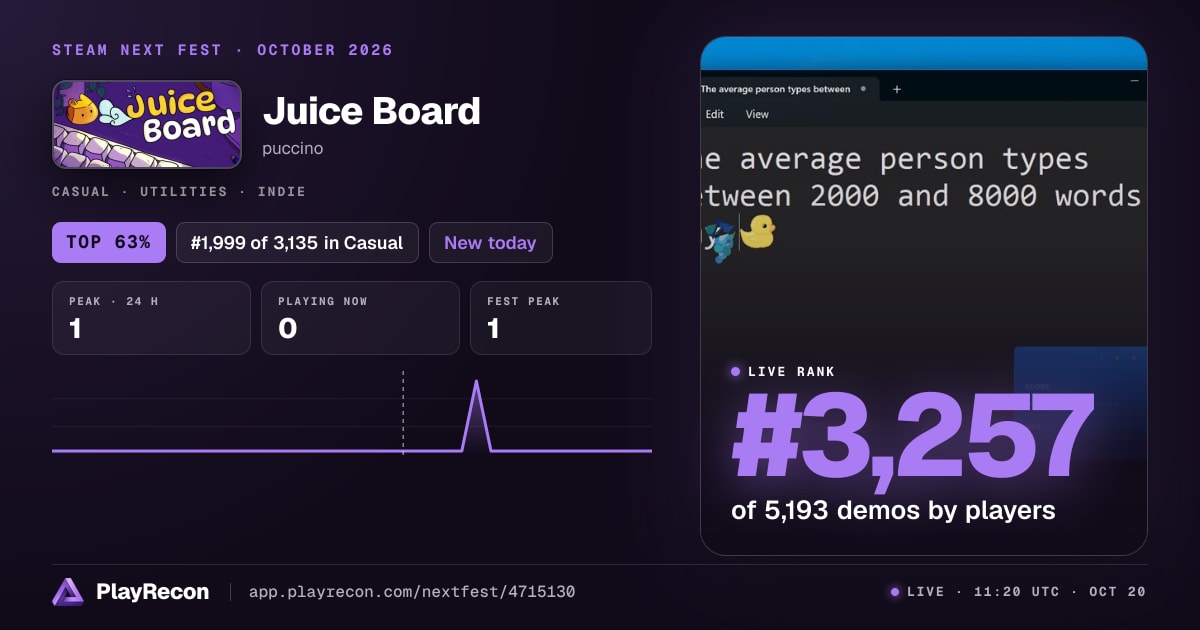
Task: Click the yellow rubber duck emoji
Action: point(757,232)
